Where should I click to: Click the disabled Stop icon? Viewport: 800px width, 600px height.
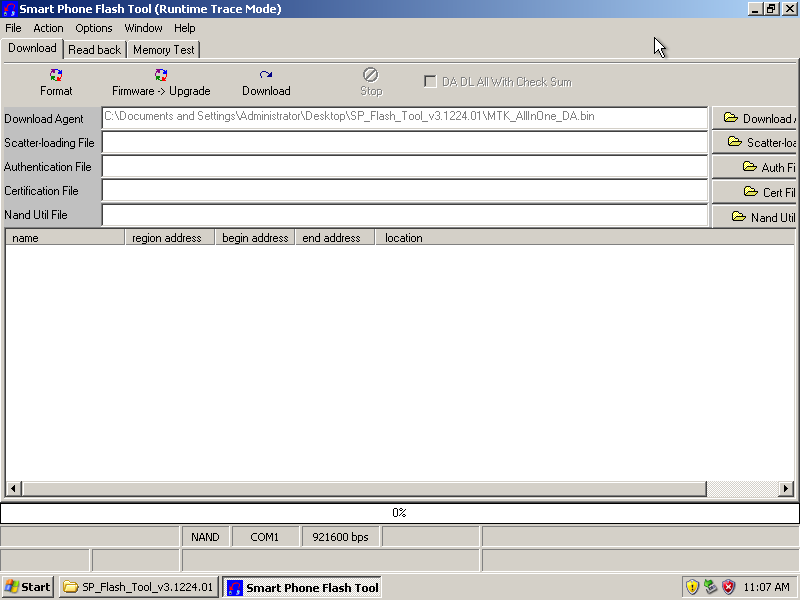pos(370,75)
